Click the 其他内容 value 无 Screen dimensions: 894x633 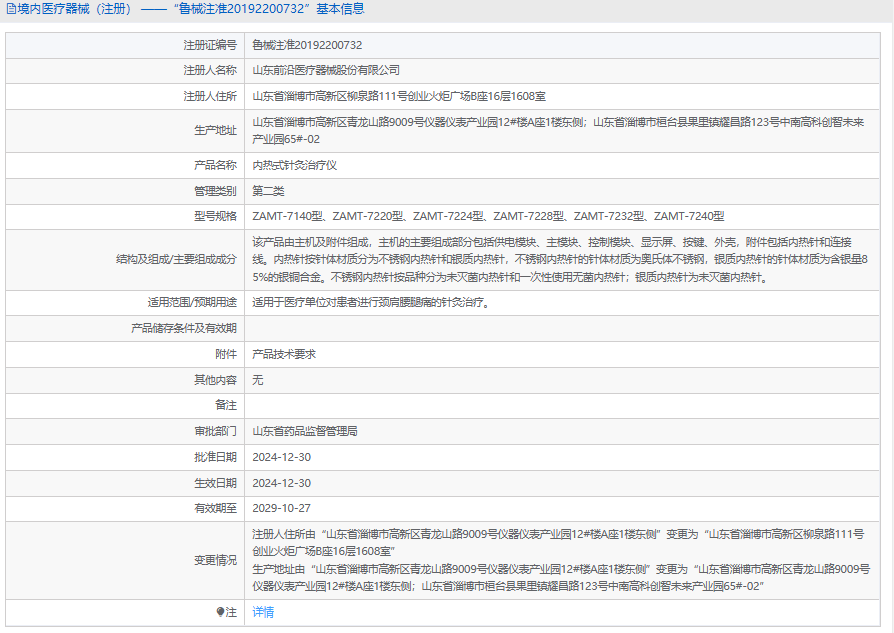[258, 380]
